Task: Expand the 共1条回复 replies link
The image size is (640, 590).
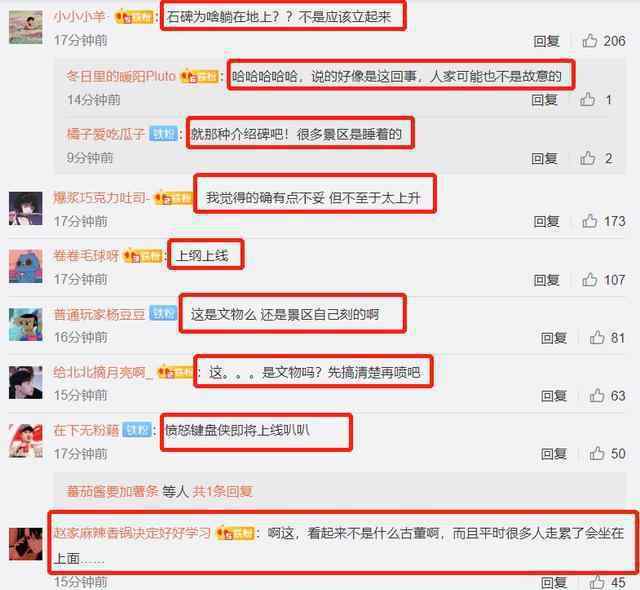Action: (222, 491)
